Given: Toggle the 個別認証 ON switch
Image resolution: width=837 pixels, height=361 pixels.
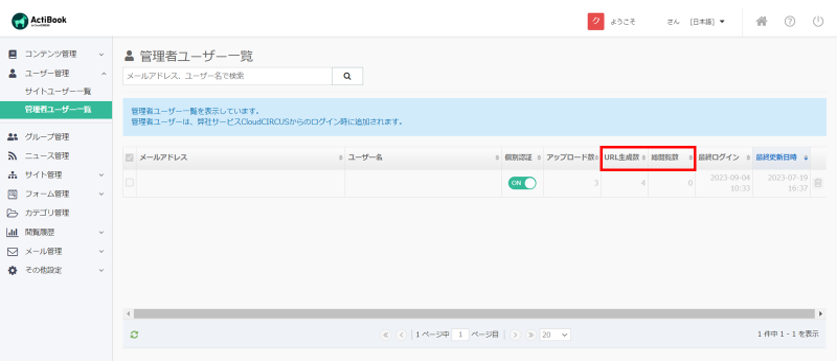Looking at the screenshot, I should click(x=522, y=183).
